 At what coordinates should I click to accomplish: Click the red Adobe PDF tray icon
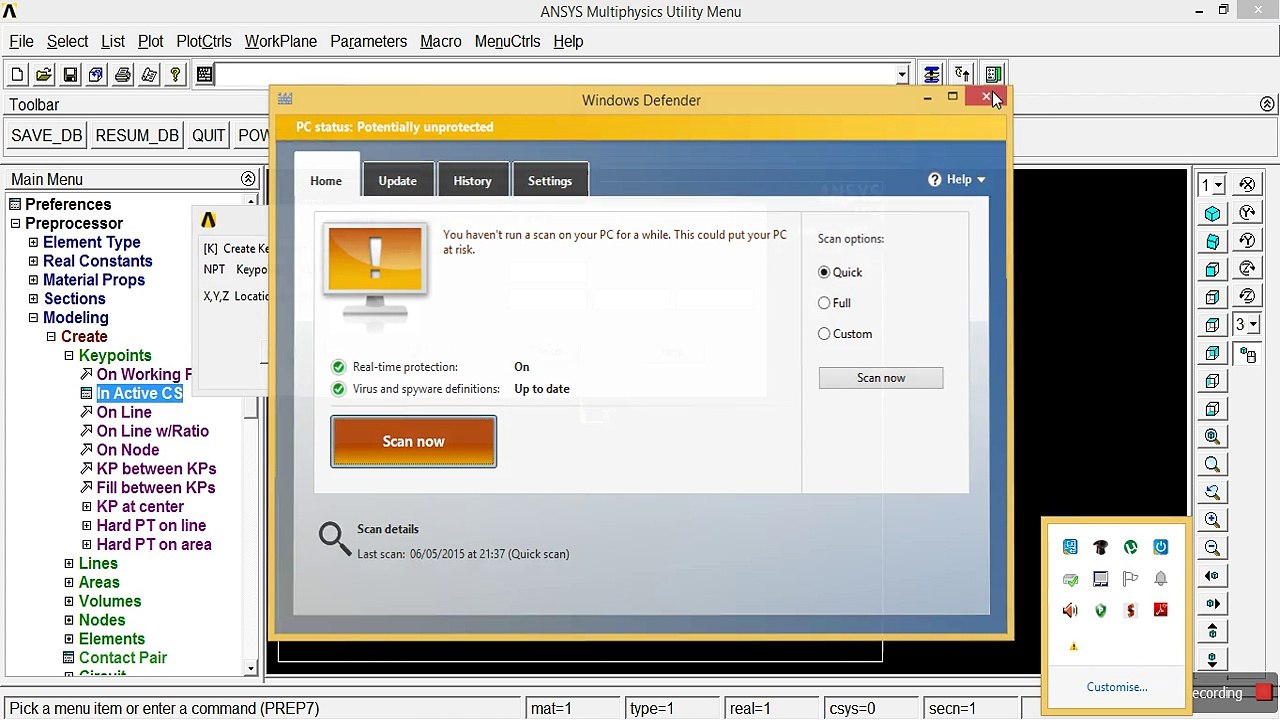click(x=1160, y=610)
